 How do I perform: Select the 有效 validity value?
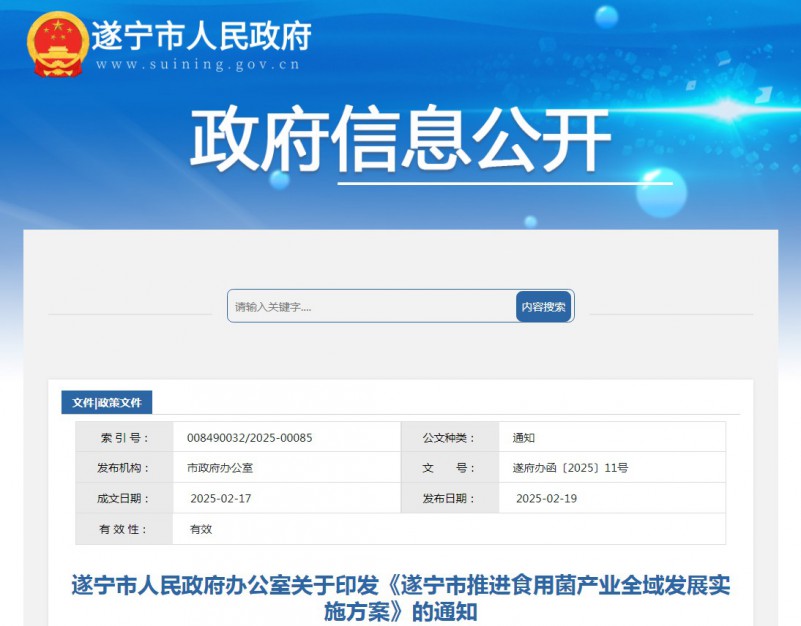201,529
